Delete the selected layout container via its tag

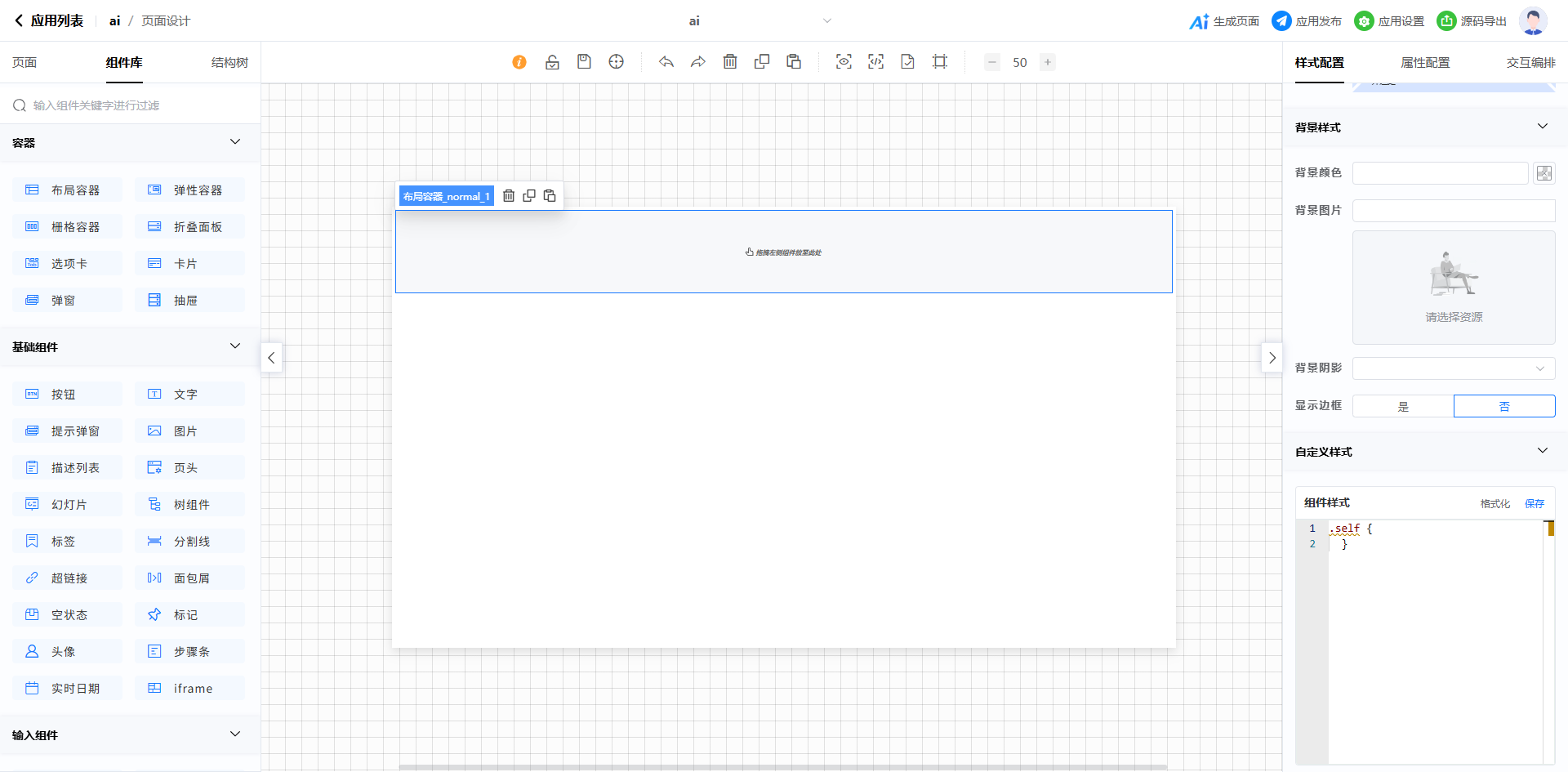tap(509, 196)
